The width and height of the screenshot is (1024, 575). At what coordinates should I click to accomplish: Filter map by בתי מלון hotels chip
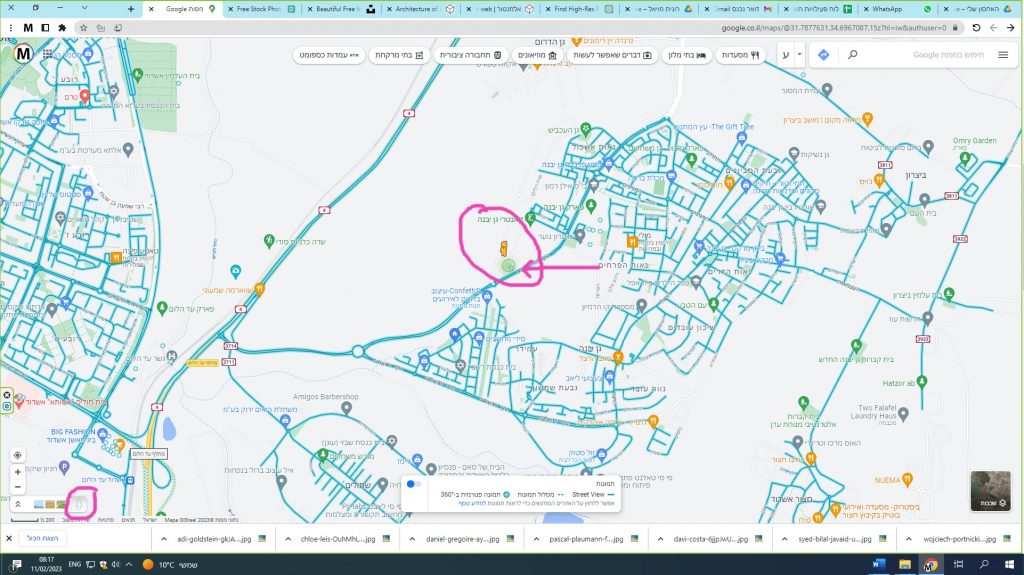[x=687, y=55]
